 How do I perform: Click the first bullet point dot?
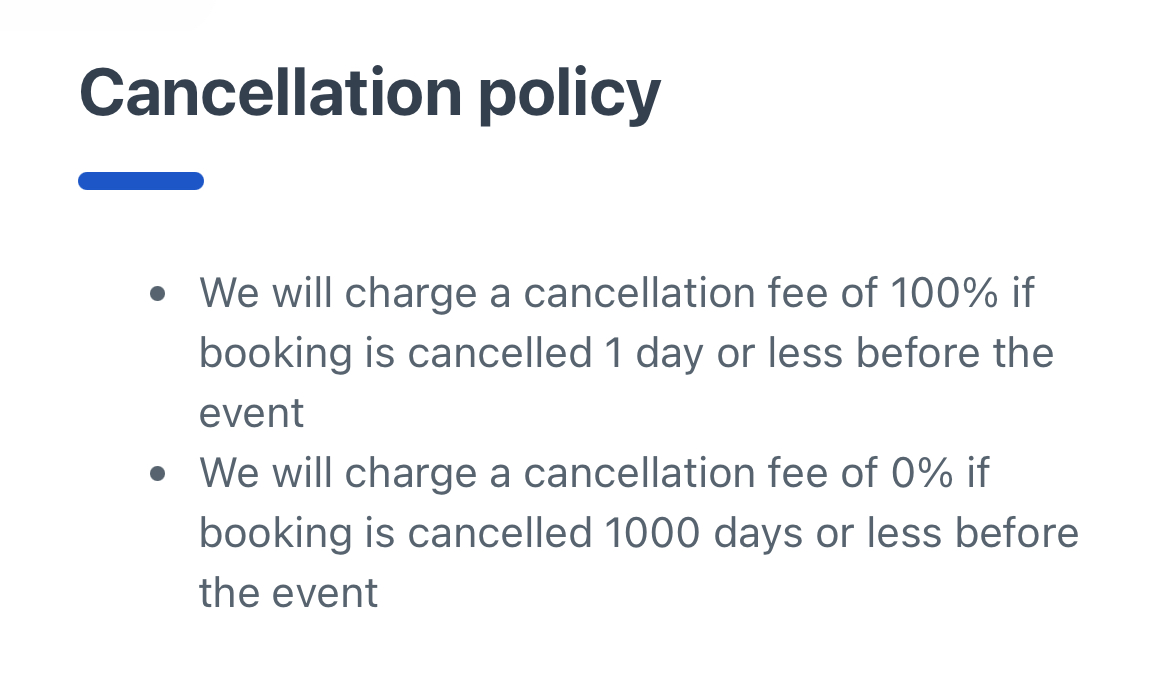(x=156, y=294)
